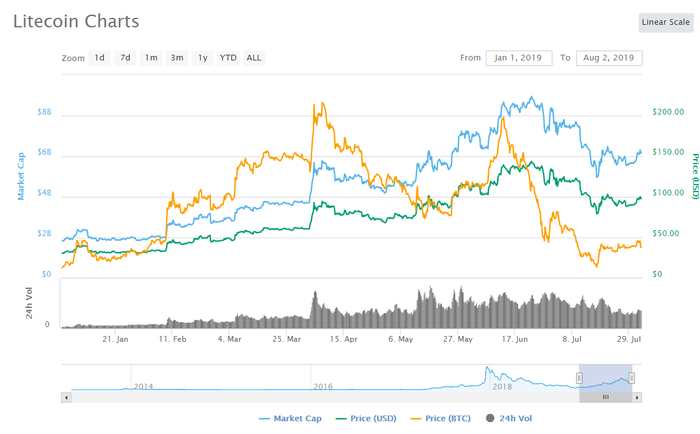Set zoom to 7d
Viewport: 700px width, 434px height.
(x=125, y=58)
